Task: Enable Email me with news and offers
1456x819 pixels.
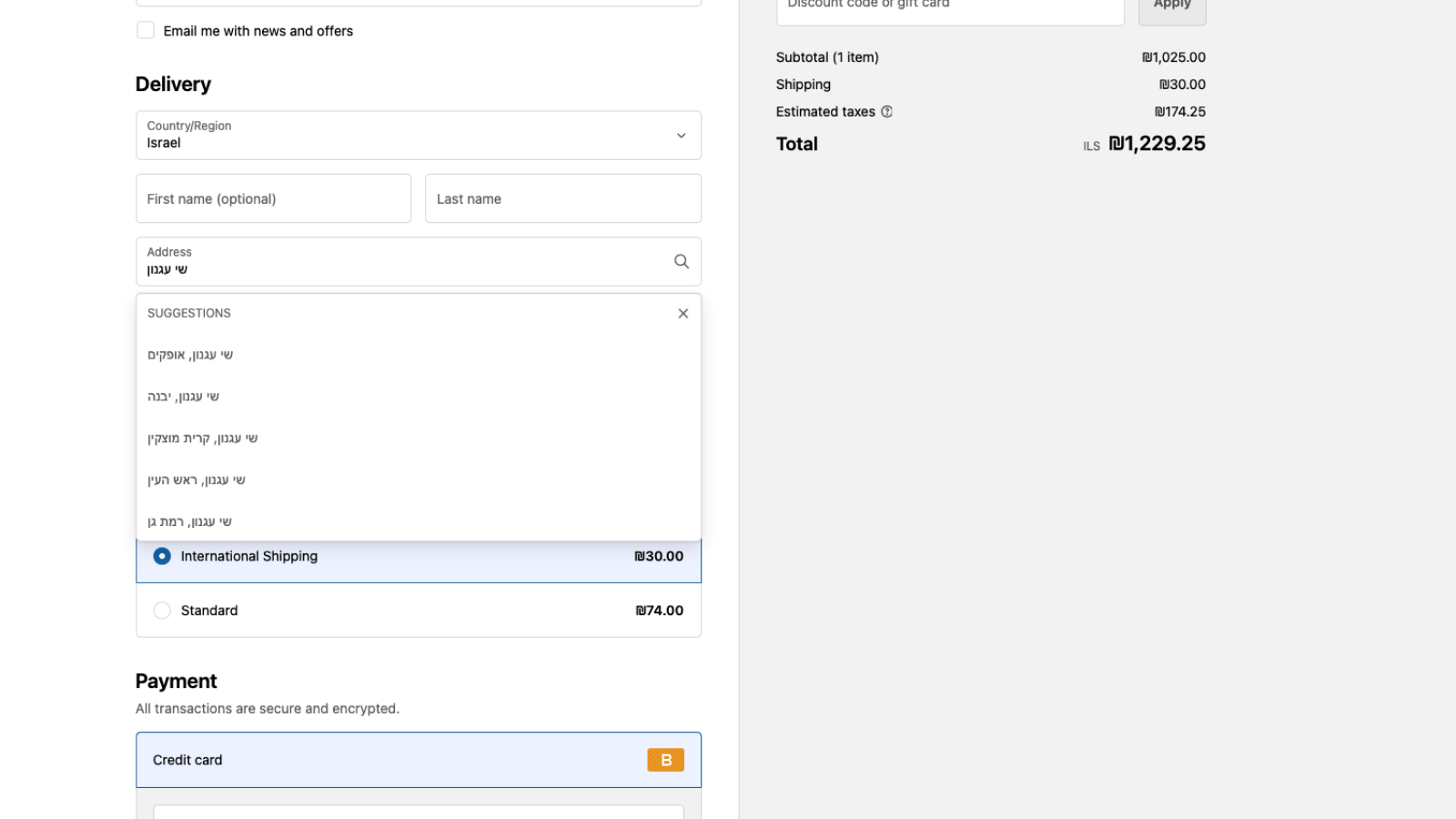Action: point(146,30)
